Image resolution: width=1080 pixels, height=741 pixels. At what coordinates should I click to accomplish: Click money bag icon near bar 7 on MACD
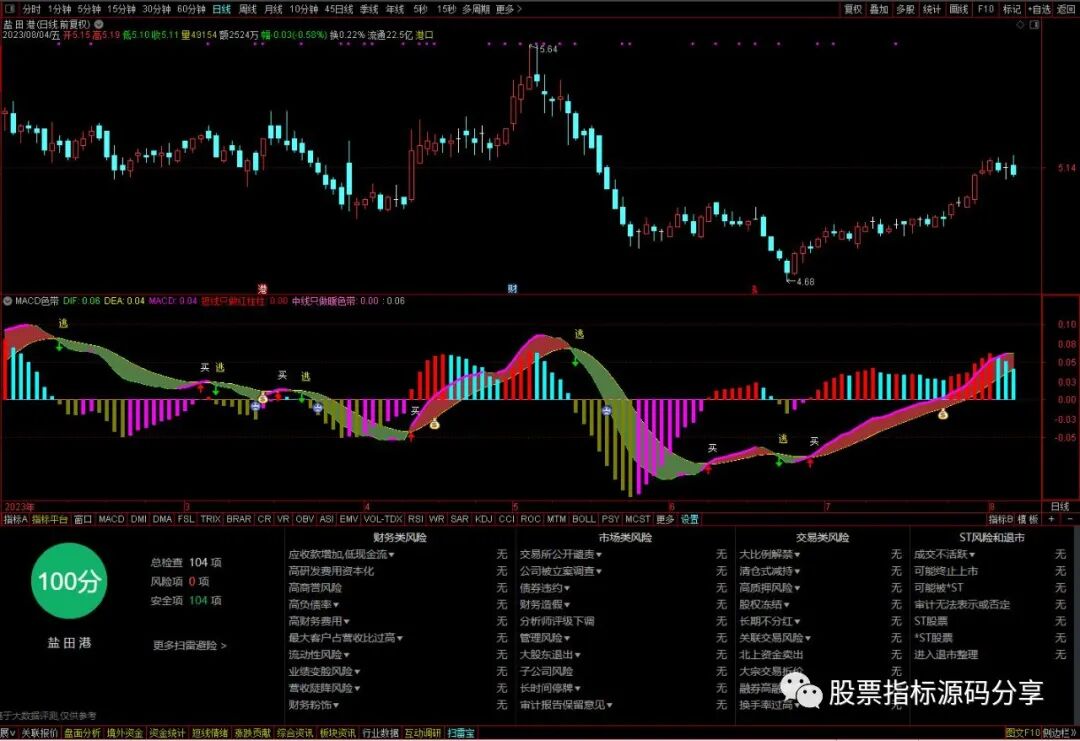tap(943, 414)
